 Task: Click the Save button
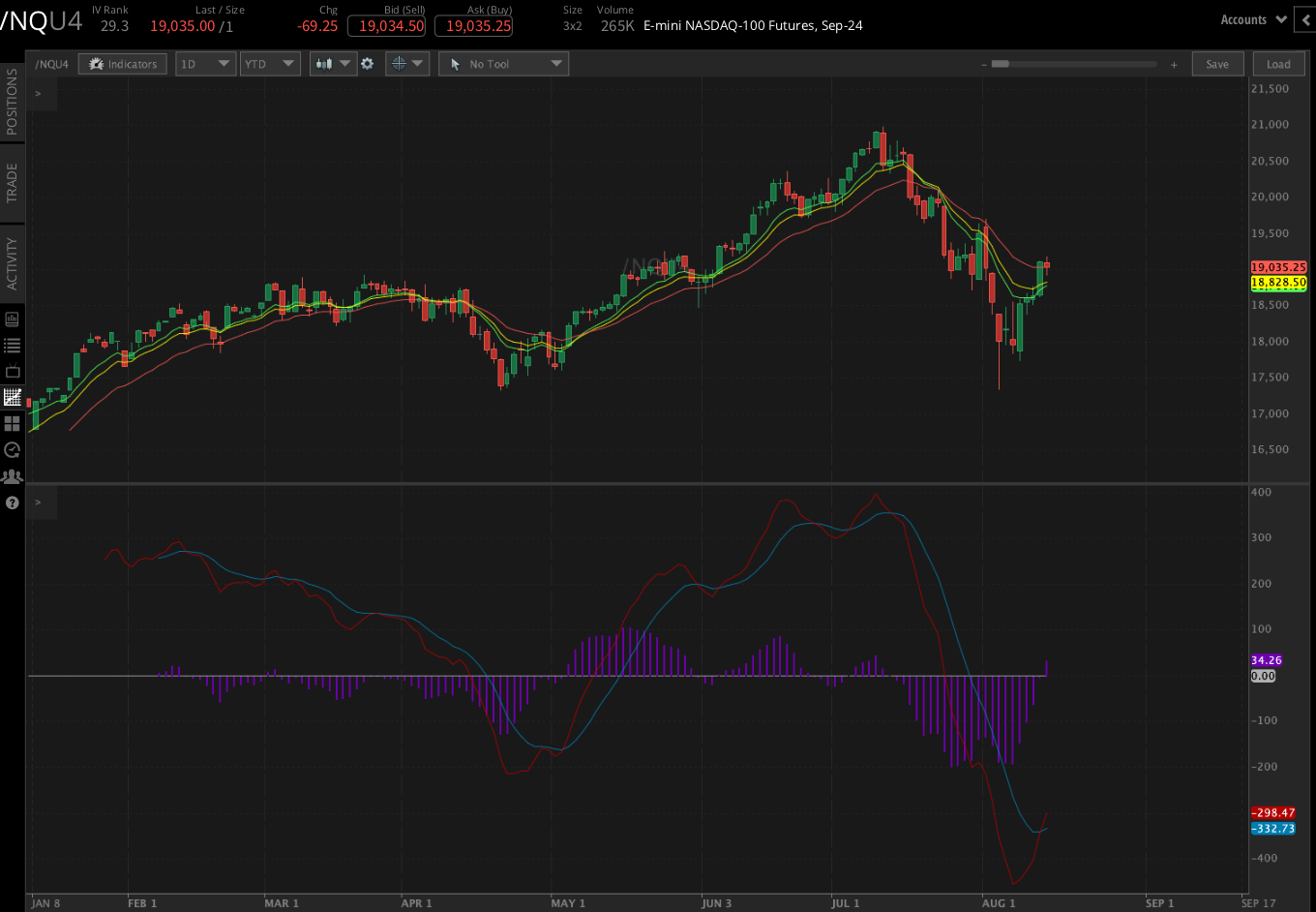point(1217,63)
